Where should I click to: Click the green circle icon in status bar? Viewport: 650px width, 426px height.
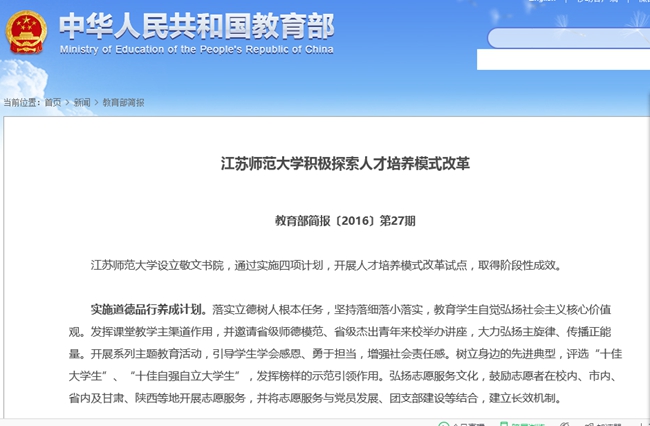click(443, 423)
